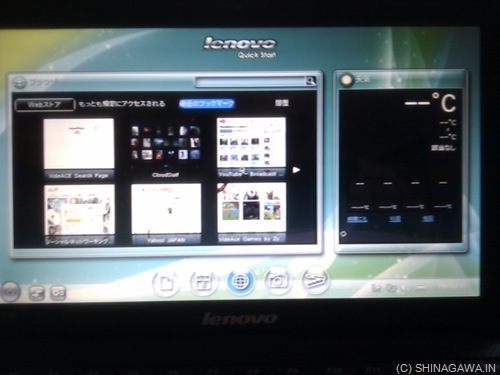This screenshot has width=500, height=375.
Task: Open the camera photo icon in dock
Action: click(278, 281)
